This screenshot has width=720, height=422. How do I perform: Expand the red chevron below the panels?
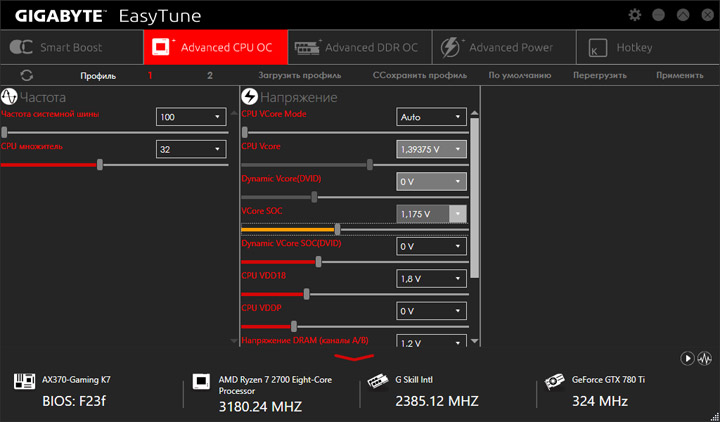[354, 357]
